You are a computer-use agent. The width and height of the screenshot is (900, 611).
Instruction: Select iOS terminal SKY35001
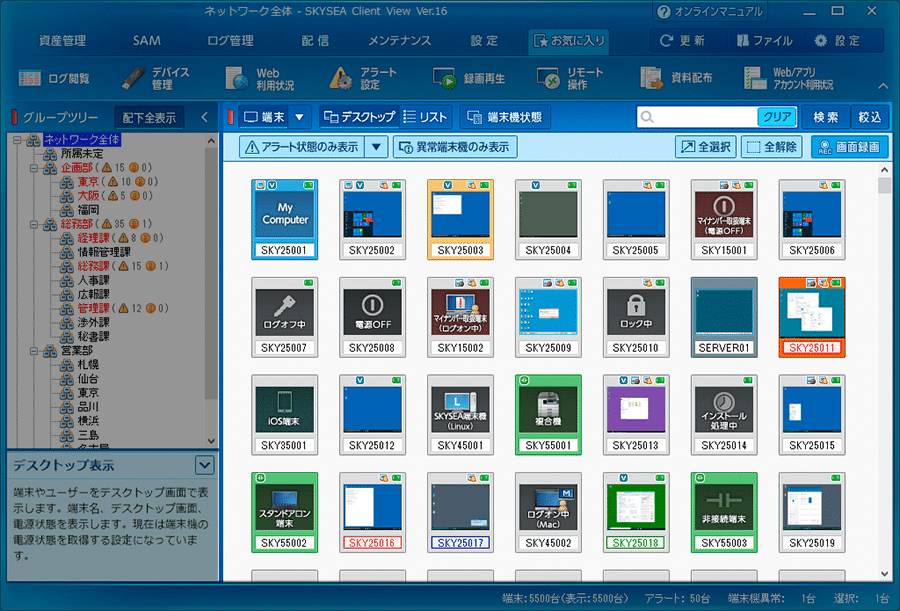tap(285, 415)
